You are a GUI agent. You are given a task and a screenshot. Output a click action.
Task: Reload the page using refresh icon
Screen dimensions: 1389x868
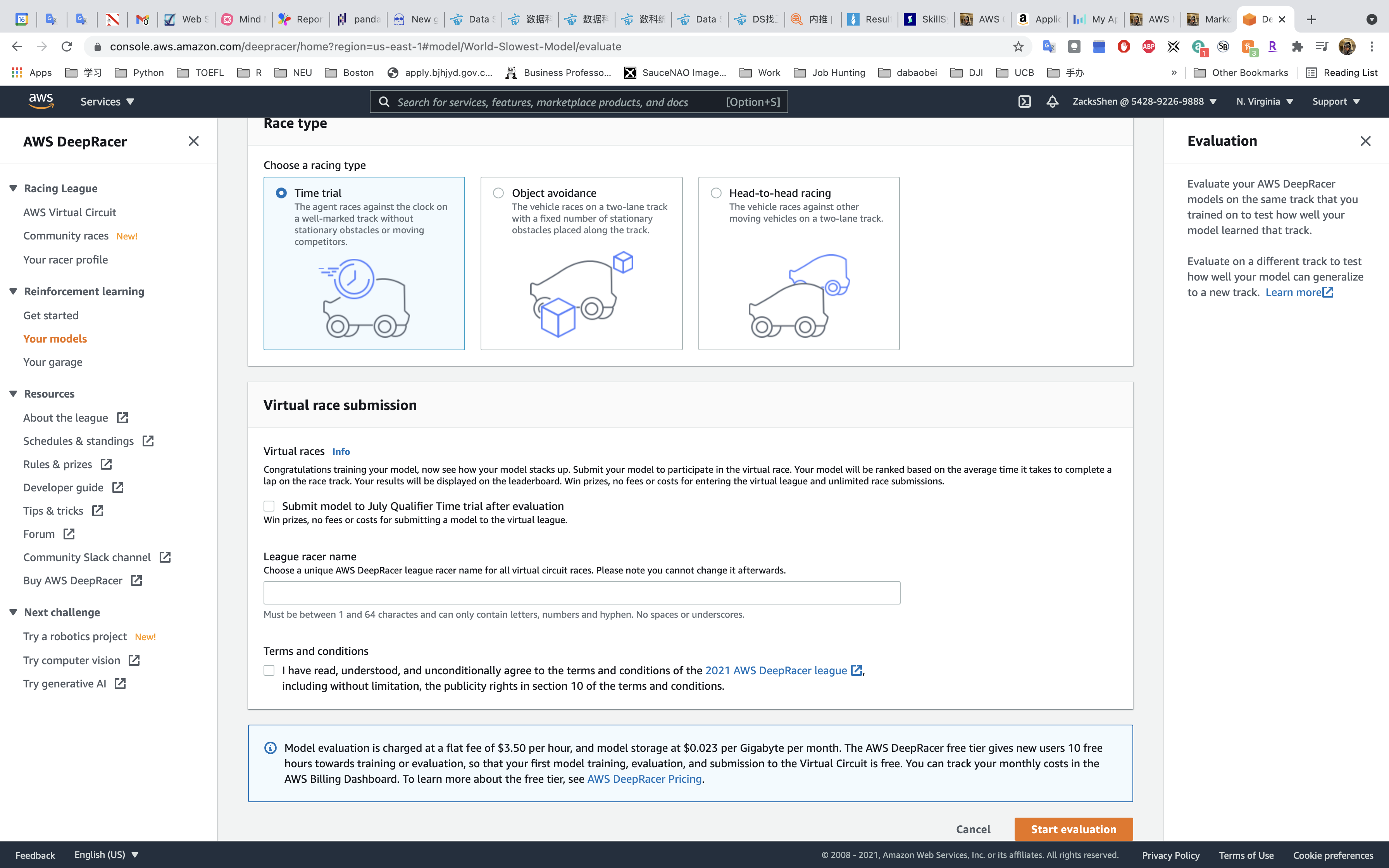coord(67,46)
